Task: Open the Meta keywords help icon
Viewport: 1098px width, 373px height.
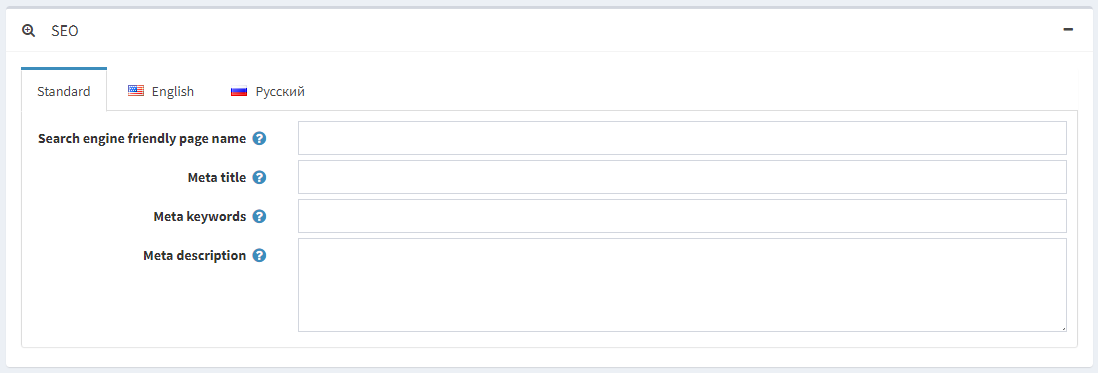Action: tap(259, 216)
